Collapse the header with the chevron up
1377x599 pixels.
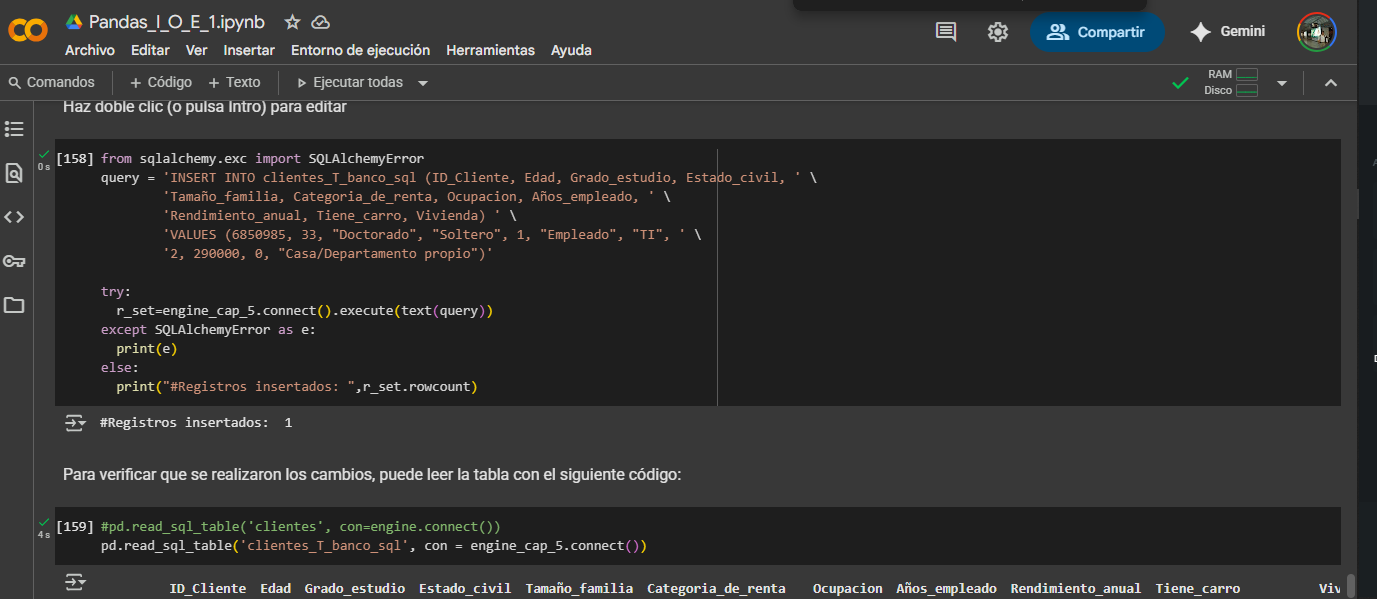(1331, 83)
